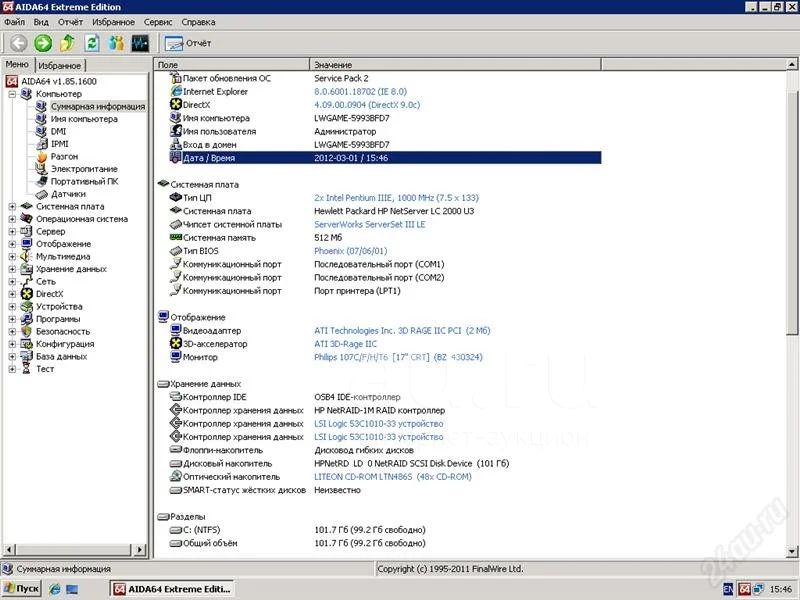Open the Избранное menu in the menu bar
This screenshot has width=800, height=600.
pyautogui.click(x=113, y=22)
